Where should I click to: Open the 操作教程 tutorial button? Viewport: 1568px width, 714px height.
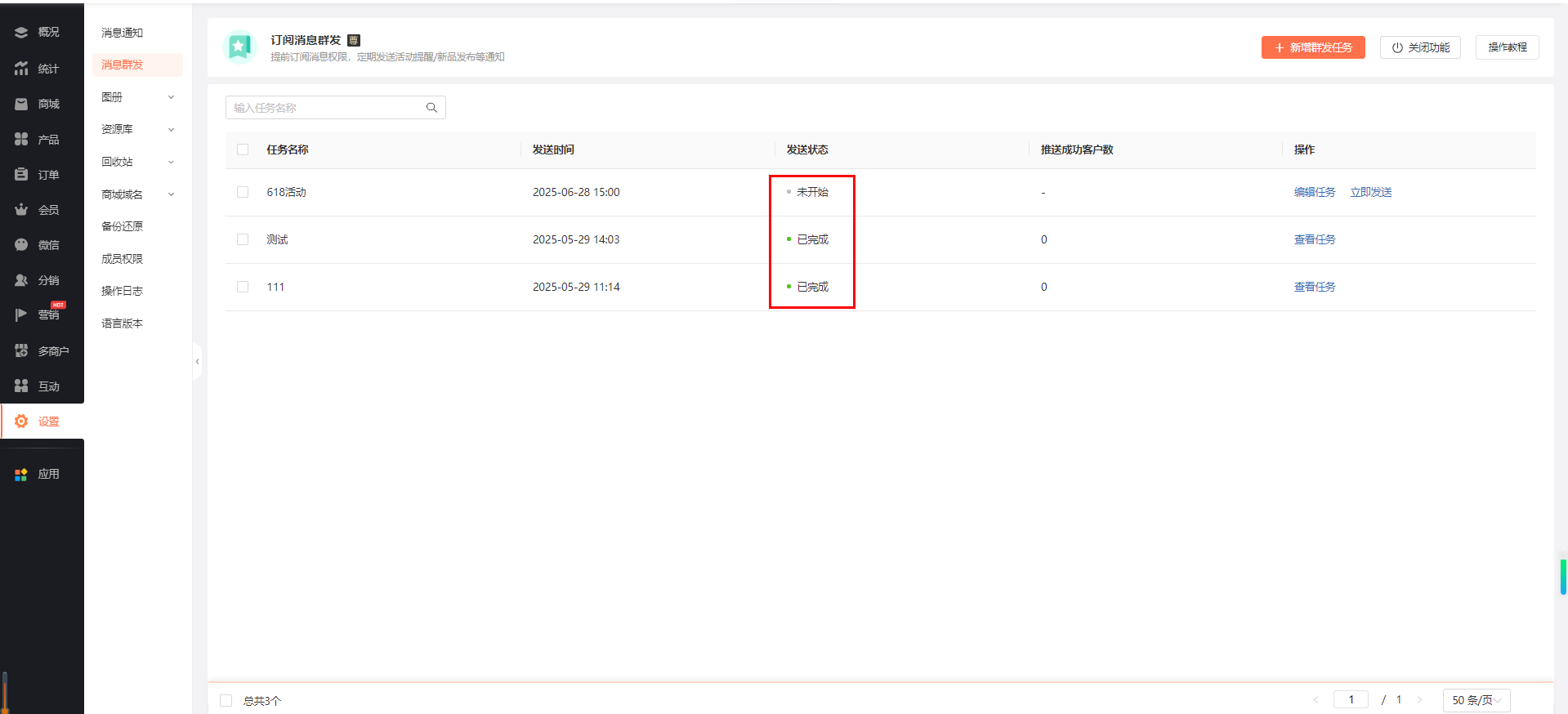(x=1508, y=47)
